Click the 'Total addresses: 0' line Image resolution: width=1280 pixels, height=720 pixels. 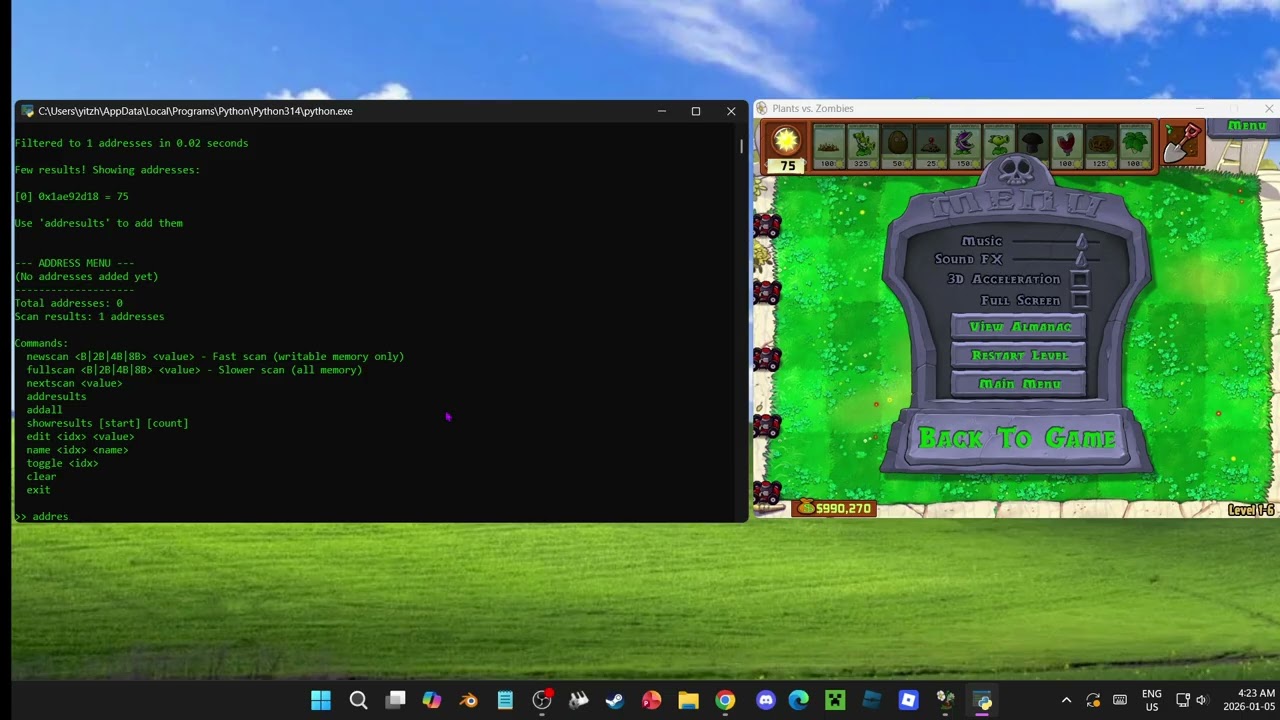(x=68, y=303)
